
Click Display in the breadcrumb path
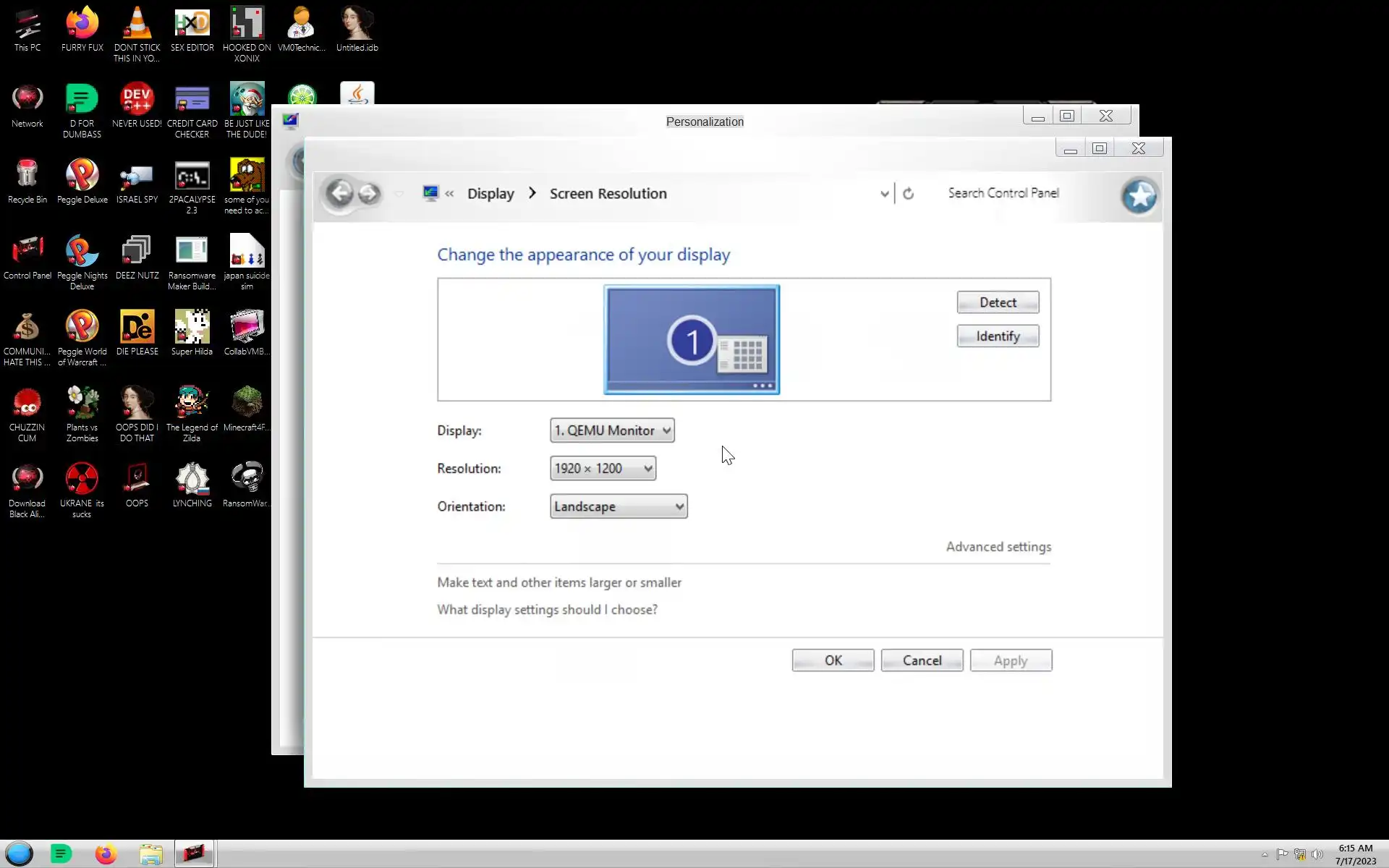490,194
